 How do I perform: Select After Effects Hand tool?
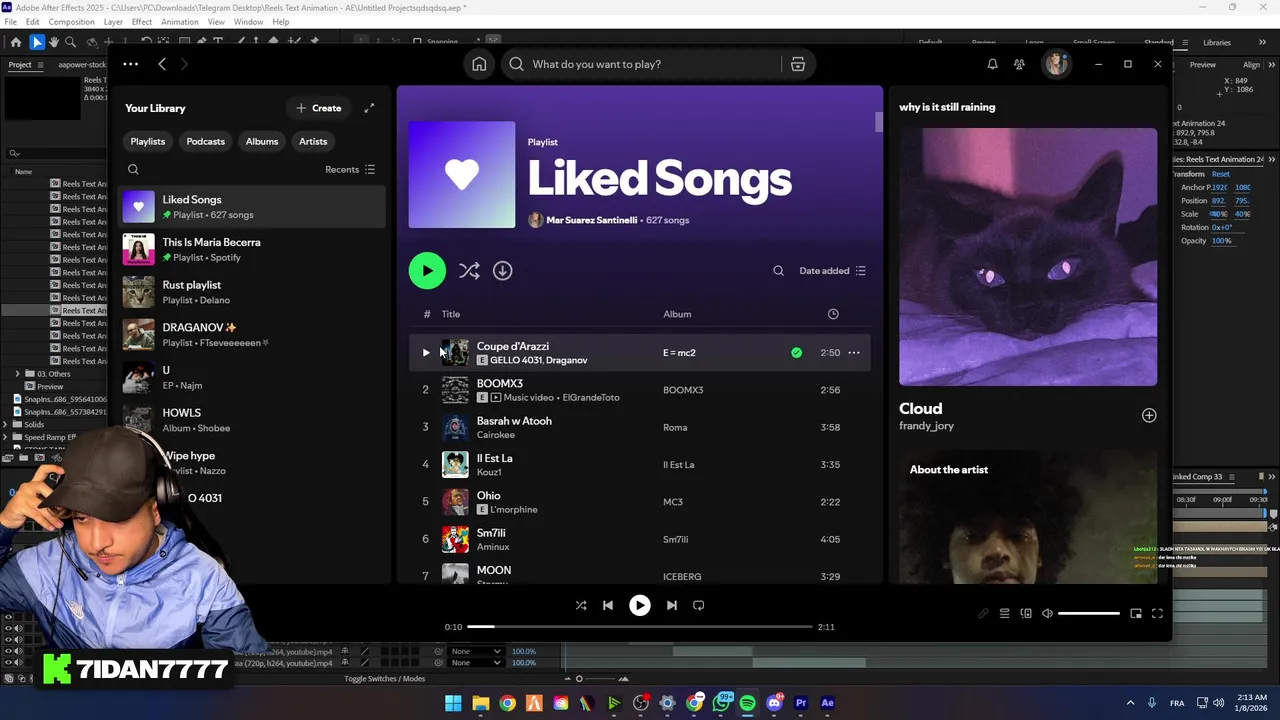point(53,42)
